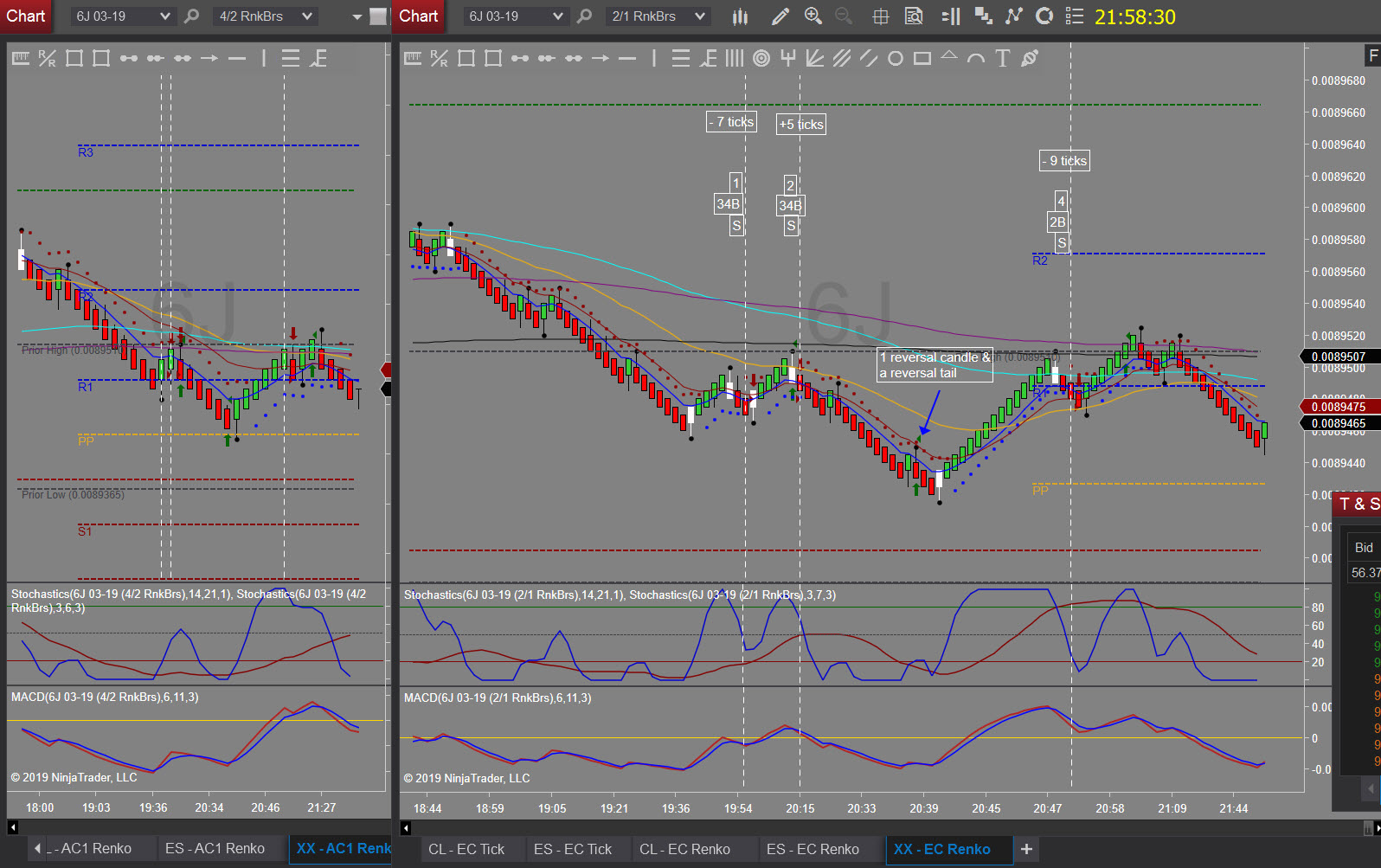Select marker pen tool after text tool
The width and height of the screenshot is (1381, 868).
1030,58
